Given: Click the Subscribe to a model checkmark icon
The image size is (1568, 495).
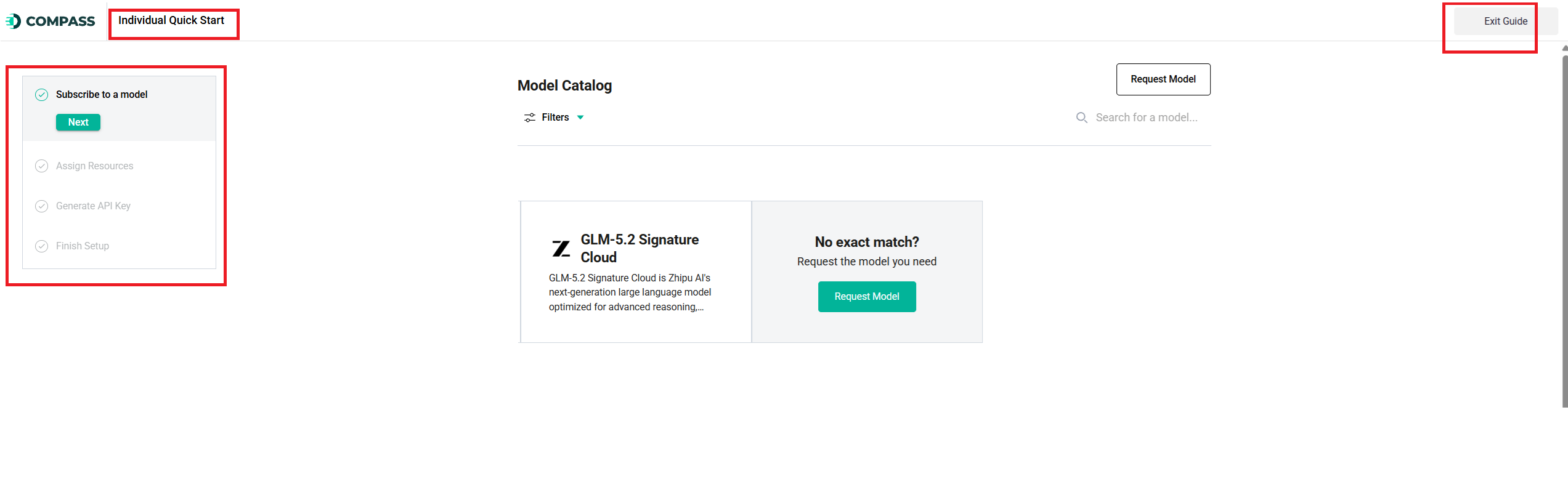Looking at the screenshot, I should [x=41, y=95].
